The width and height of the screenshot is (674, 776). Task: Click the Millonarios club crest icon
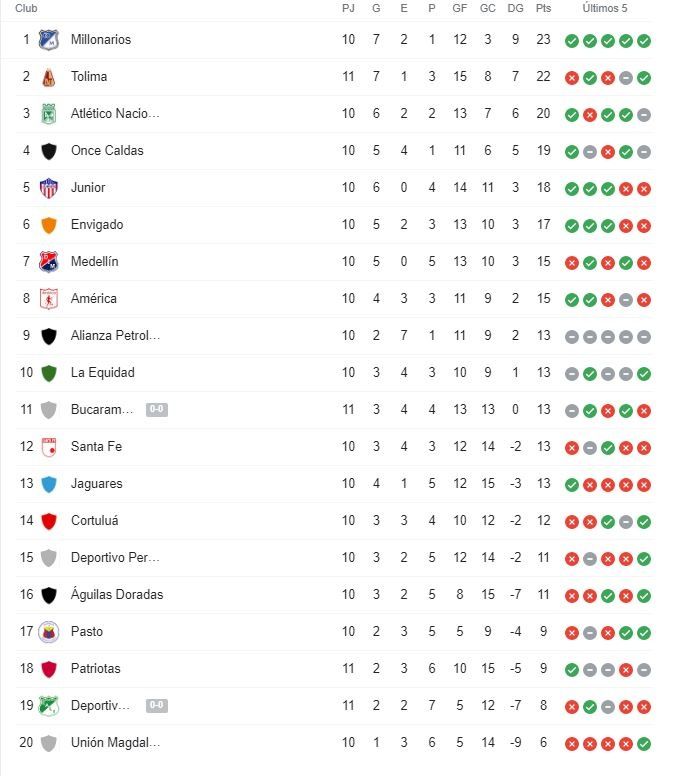[48, 40]
